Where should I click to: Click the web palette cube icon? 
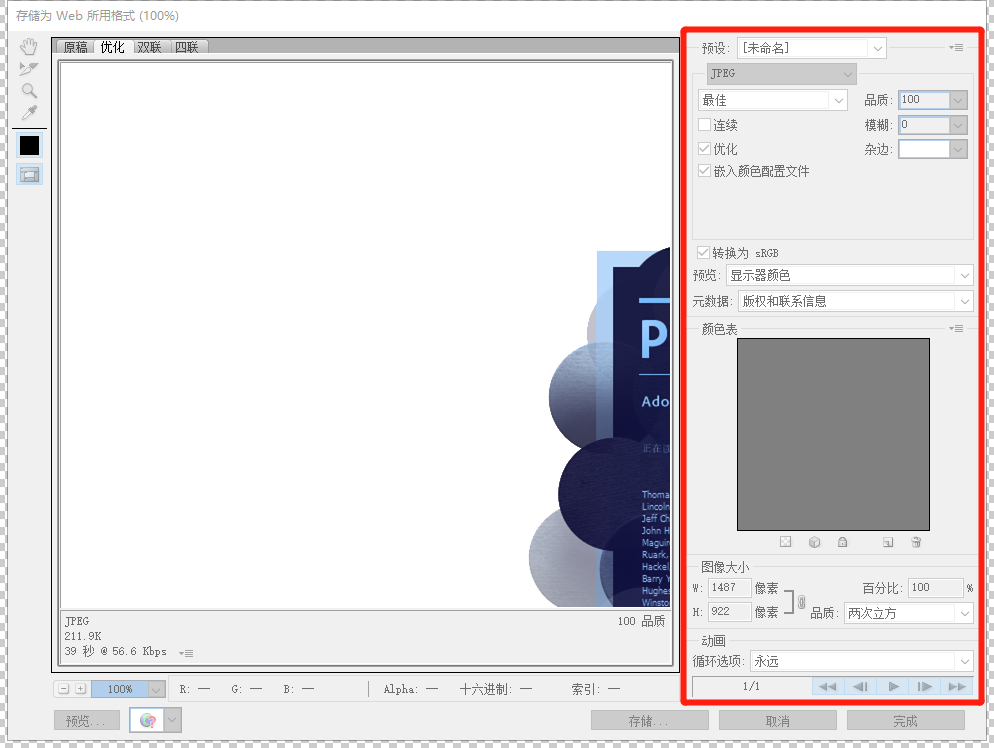[815, 542]
